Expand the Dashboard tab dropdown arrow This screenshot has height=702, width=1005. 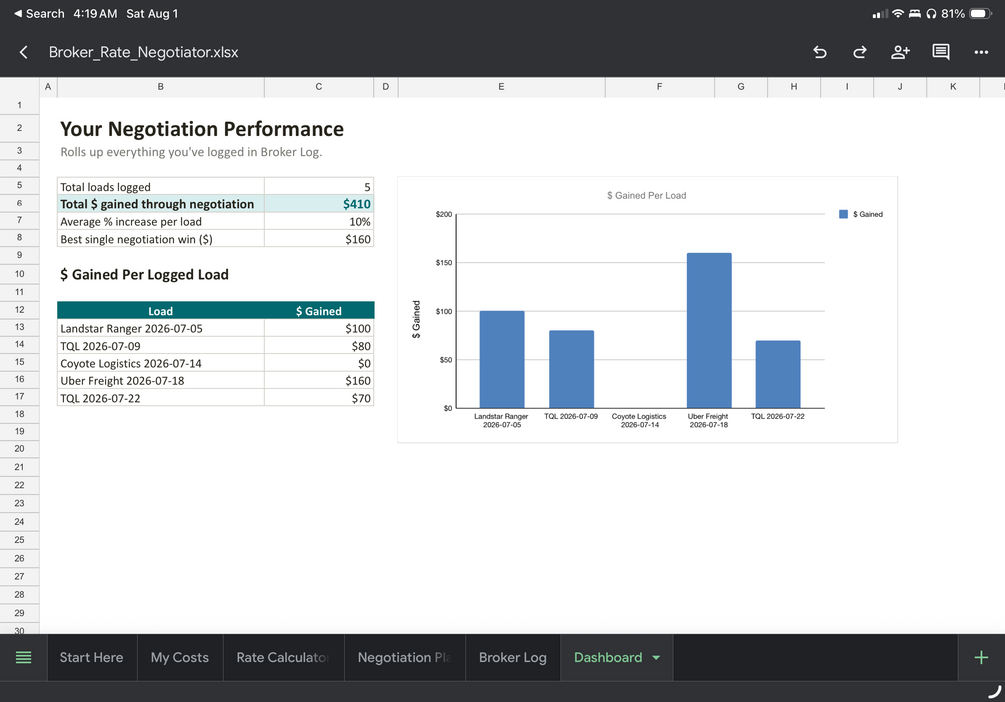click(656, 657)
